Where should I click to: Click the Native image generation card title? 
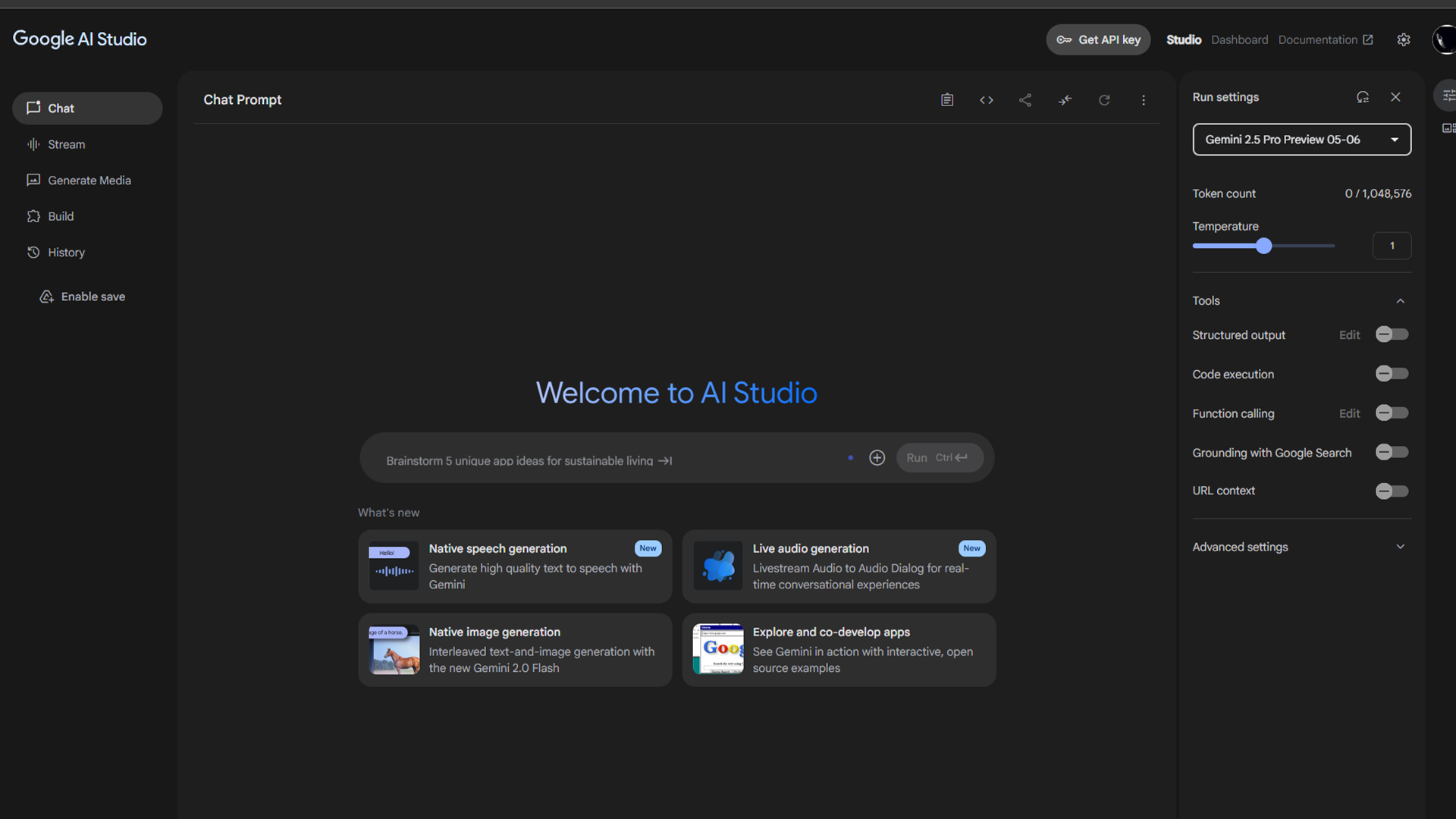point(494,632)
